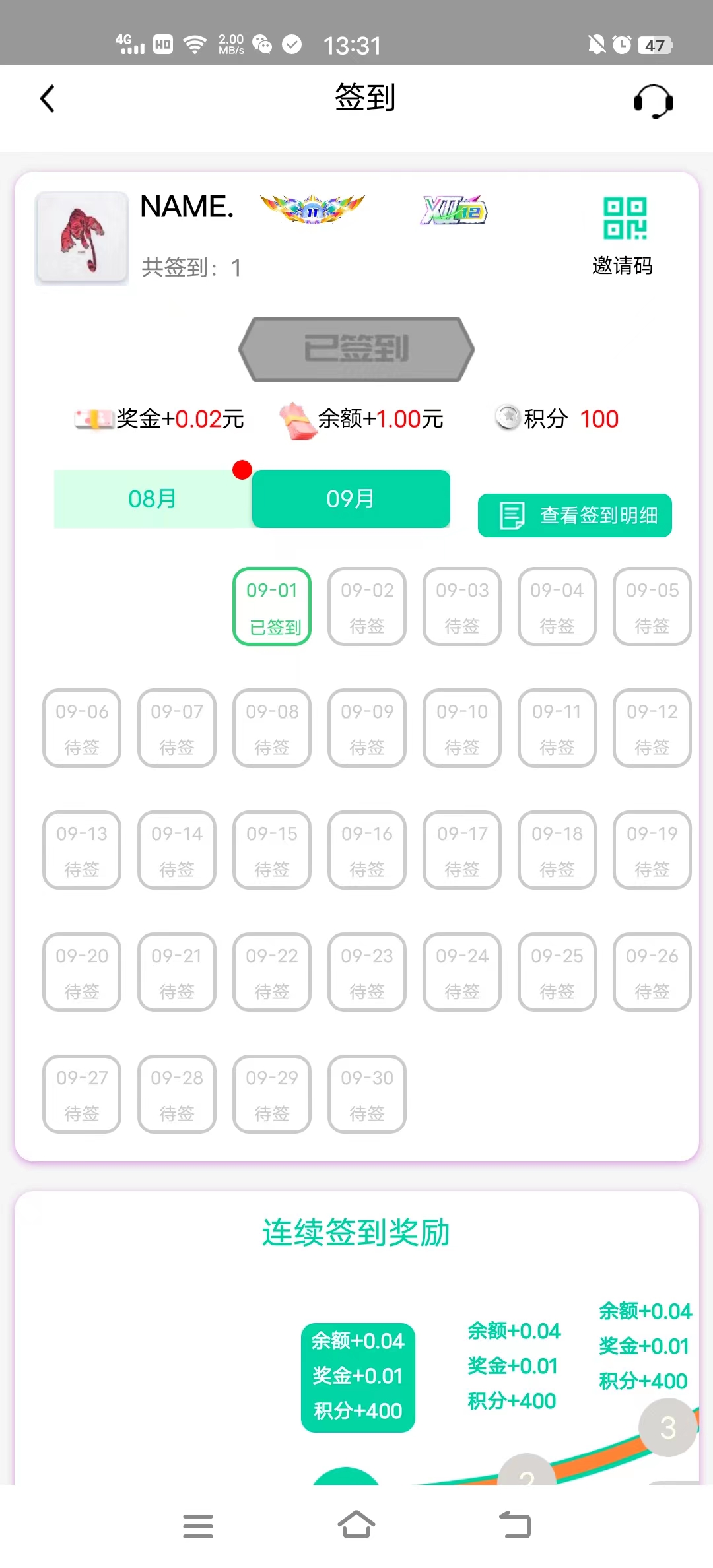Screen dimensions: 713x1568
Task: Tap step 3 on streak reward track
Action: click(x=667, y=1428)
